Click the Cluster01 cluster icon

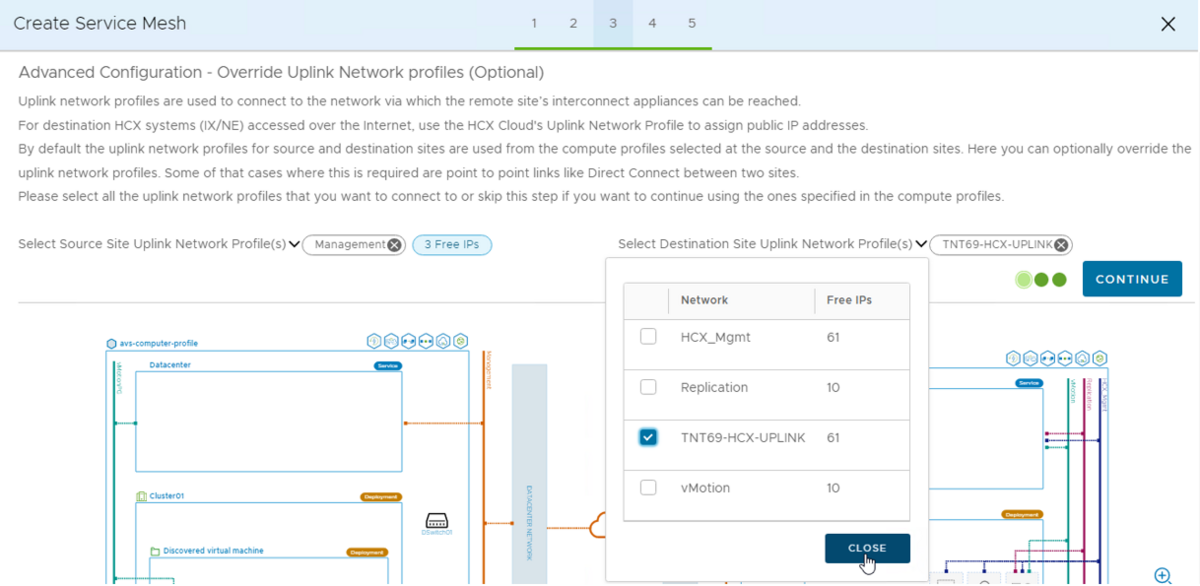tap(141, 496)
